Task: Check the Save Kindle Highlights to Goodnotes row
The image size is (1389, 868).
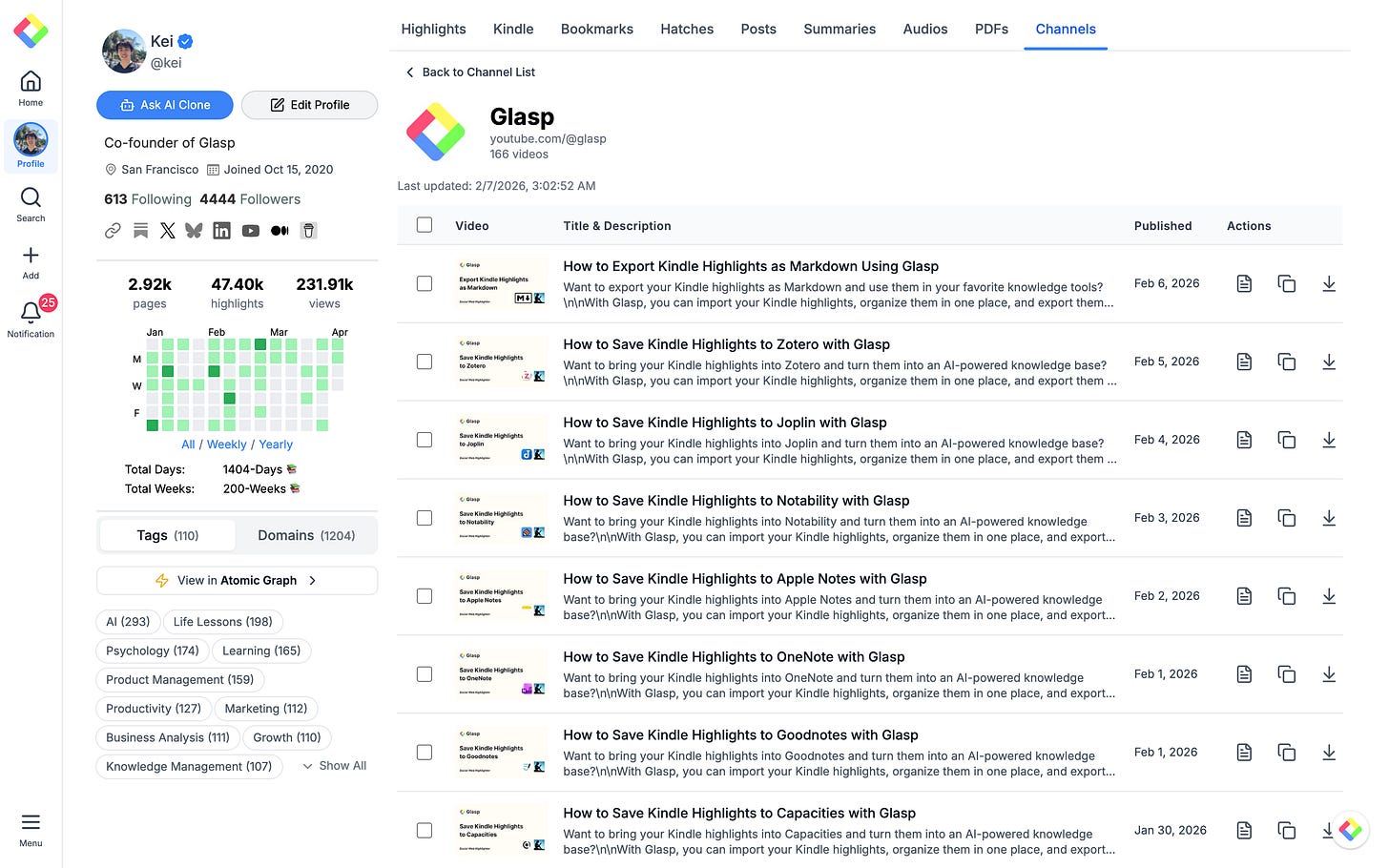Action: (425, 753)
